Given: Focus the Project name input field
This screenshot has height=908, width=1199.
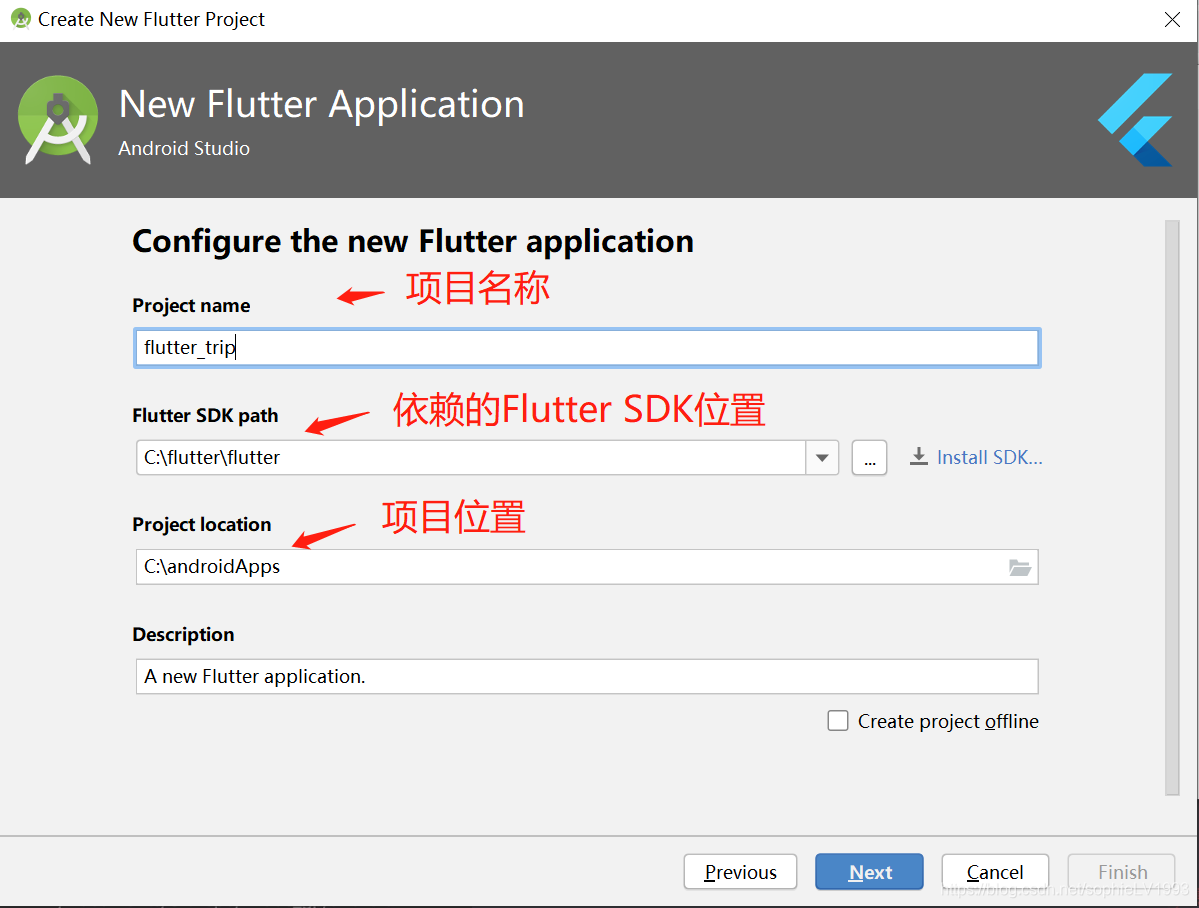Looking at the screenshot, I should click(587, 348).
